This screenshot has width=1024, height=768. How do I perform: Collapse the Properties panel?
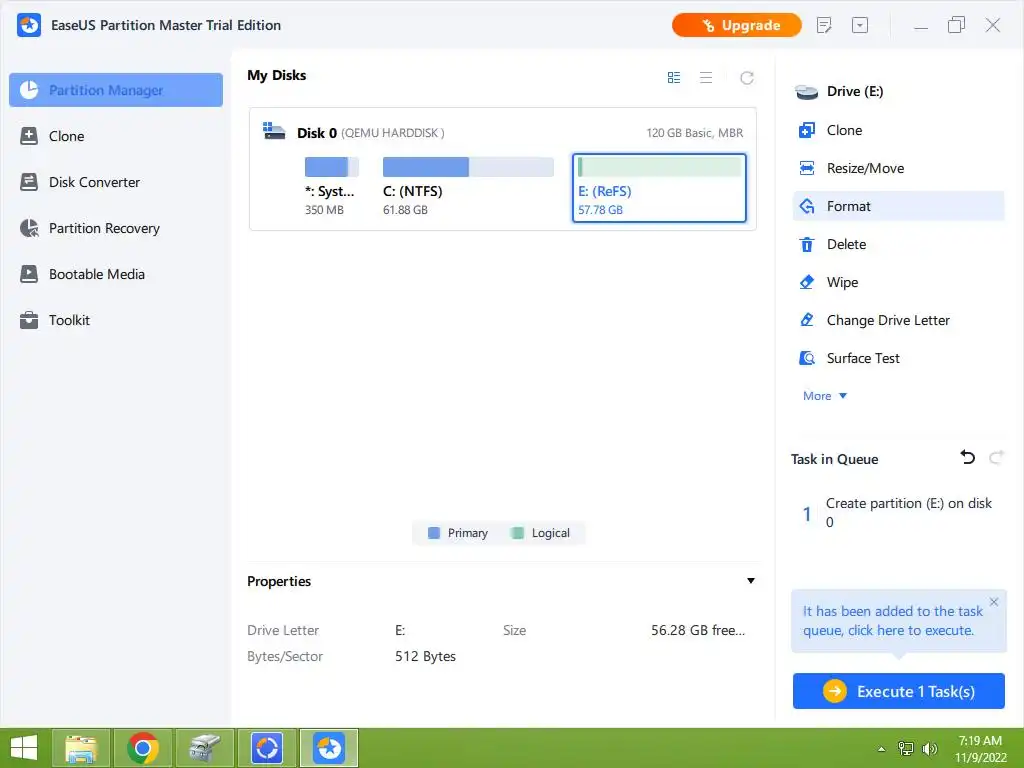[751, 581]
